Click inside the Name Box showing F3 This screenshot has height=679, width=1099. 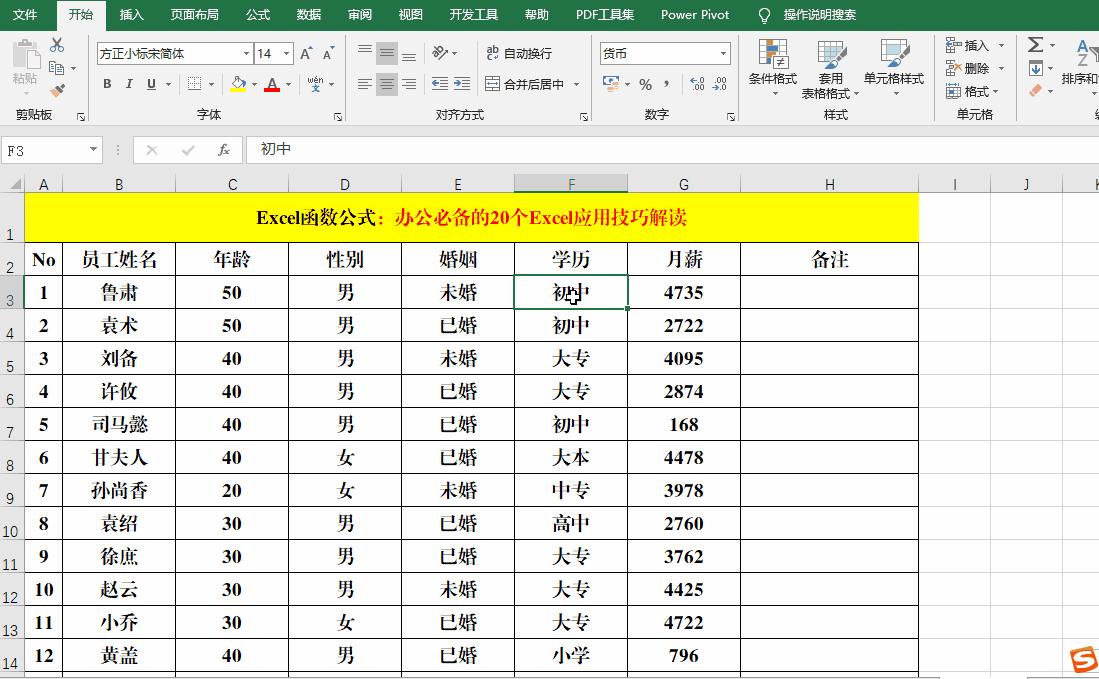40,147
